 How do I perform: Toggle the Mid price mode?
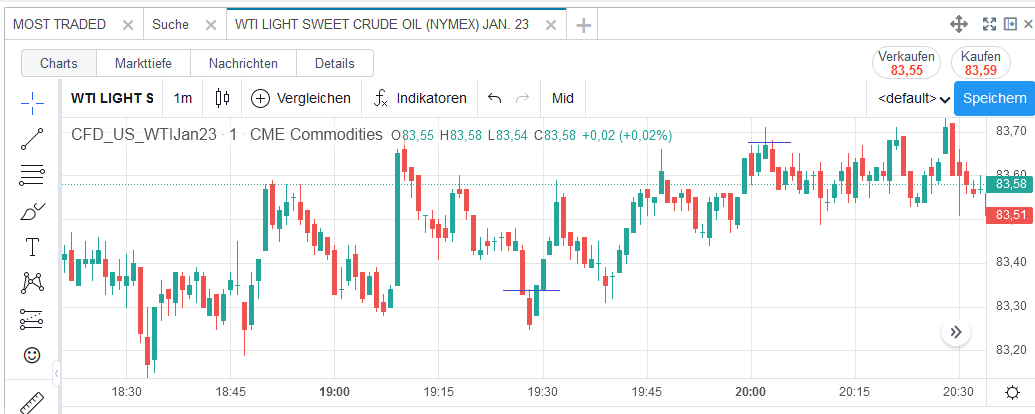click(563, 98)
